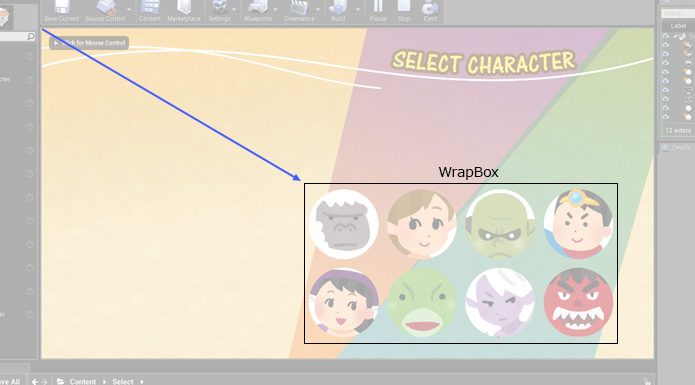Click the Save All button

(x=10, y=381)
